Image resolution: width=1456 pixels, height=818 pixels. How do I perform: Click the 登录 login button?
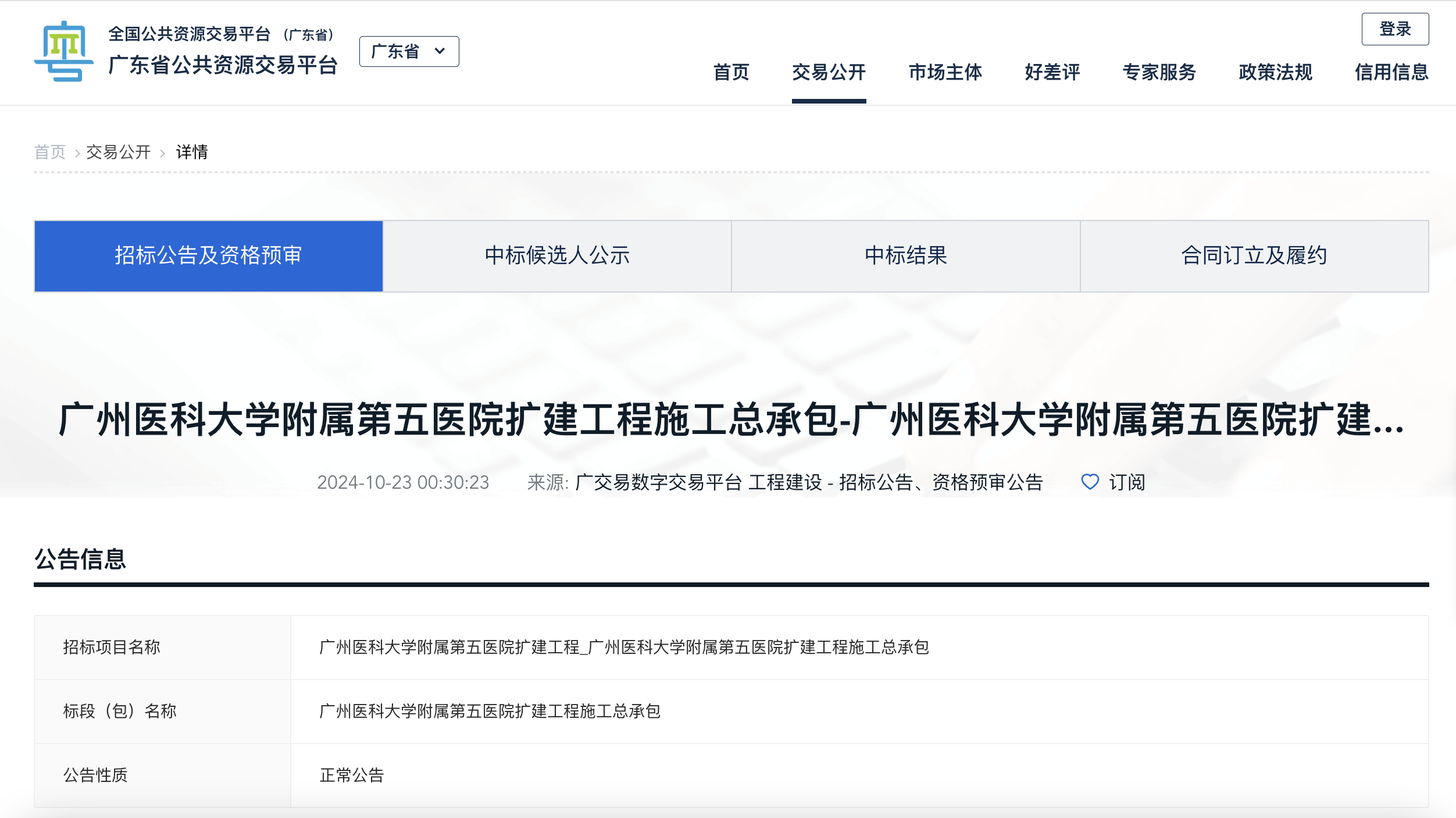pos(1394,29)
